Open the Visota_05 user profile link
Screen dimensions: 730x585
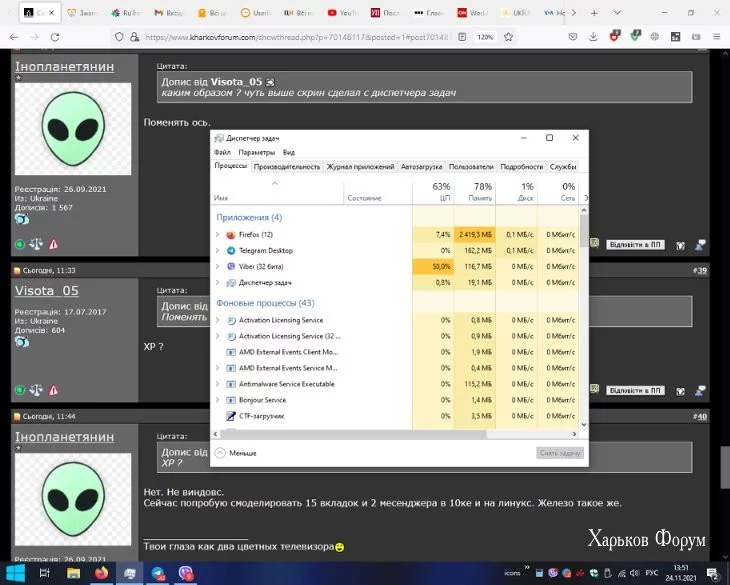coord(46,290)
